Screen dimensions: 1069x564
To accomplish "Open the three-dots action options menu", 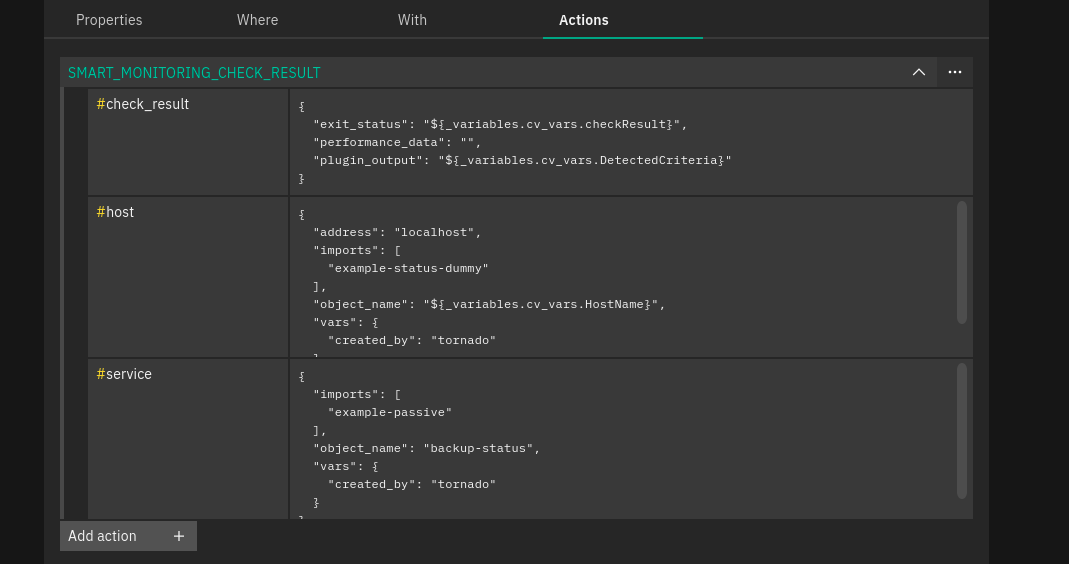I will (x=955, y=72).
